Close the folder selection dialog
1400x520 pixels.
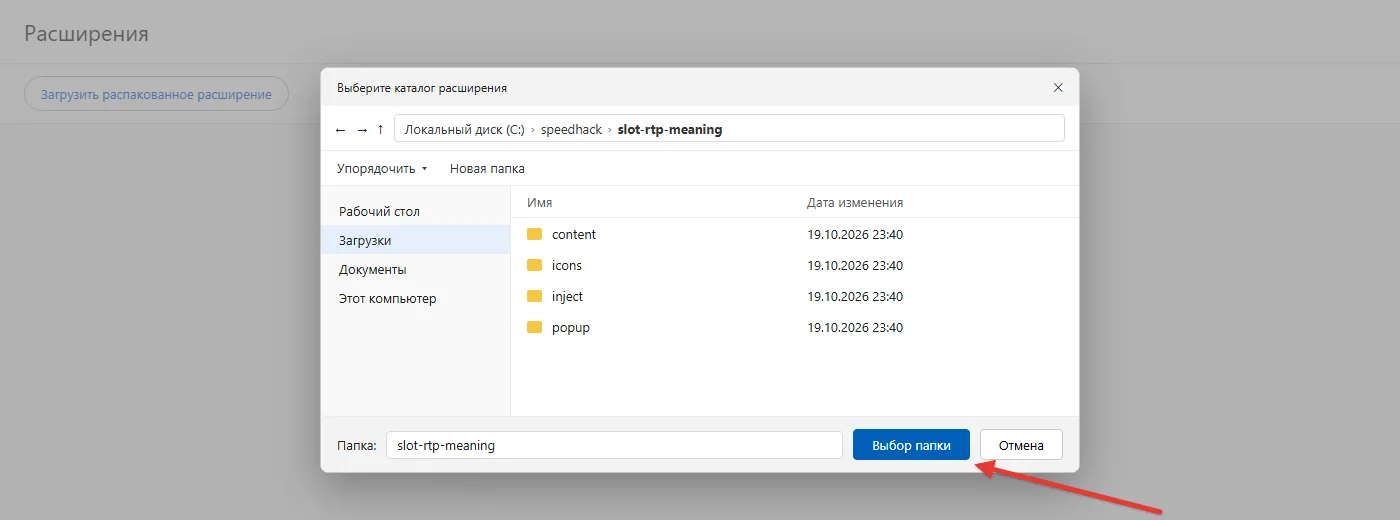click(x=1058, y=88)
